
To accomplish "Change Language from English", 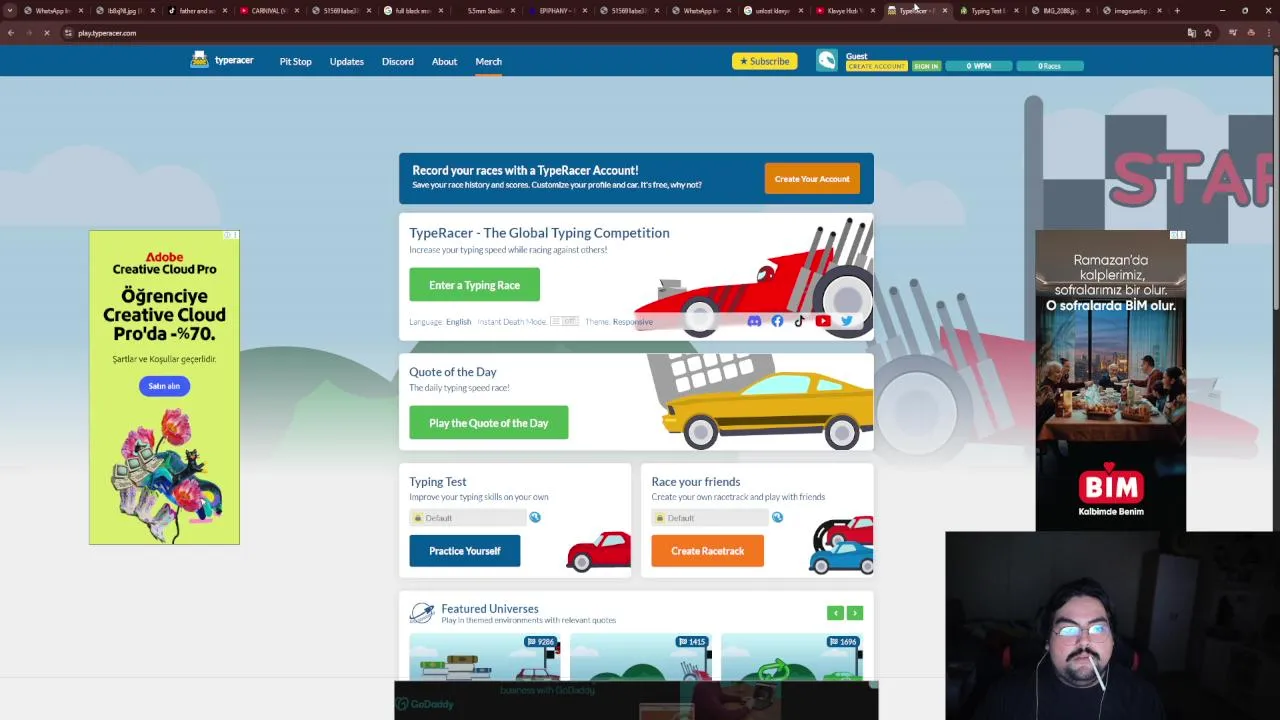I will 458,322.
